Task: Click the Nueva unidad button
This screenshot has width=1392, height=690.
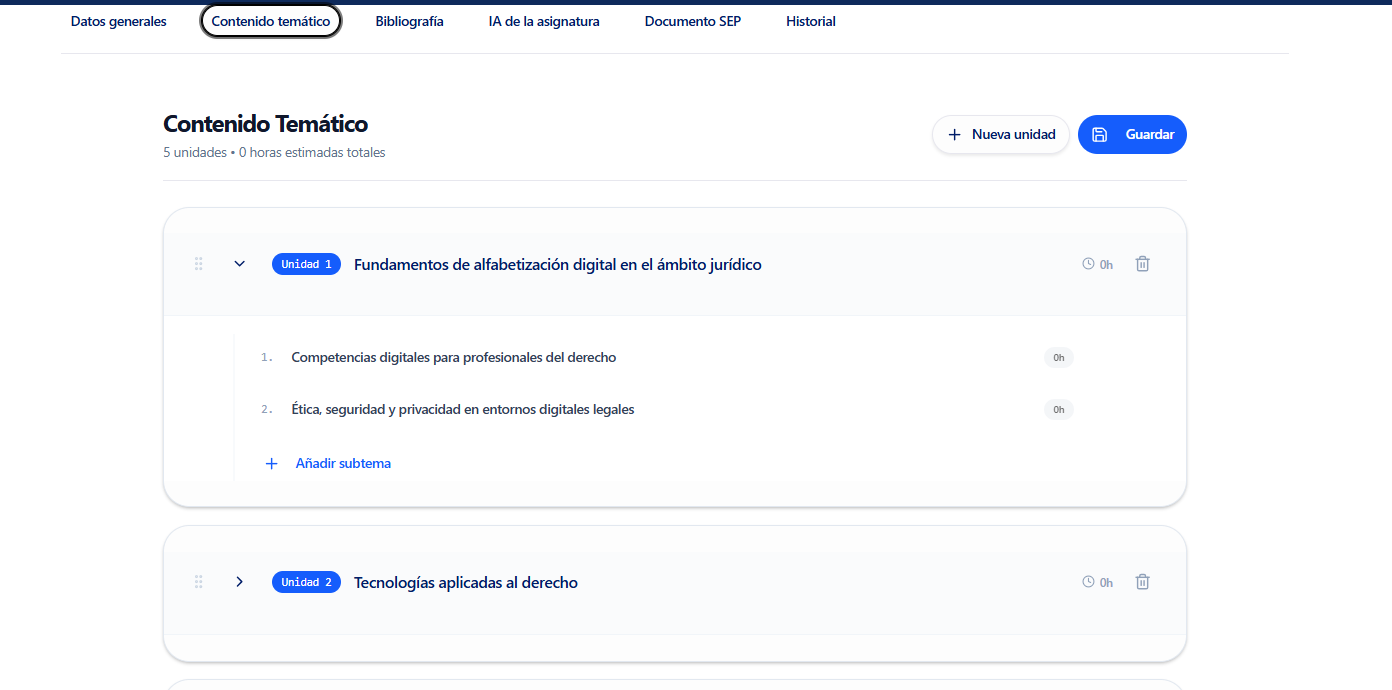Action: [x=1001, y=135]
